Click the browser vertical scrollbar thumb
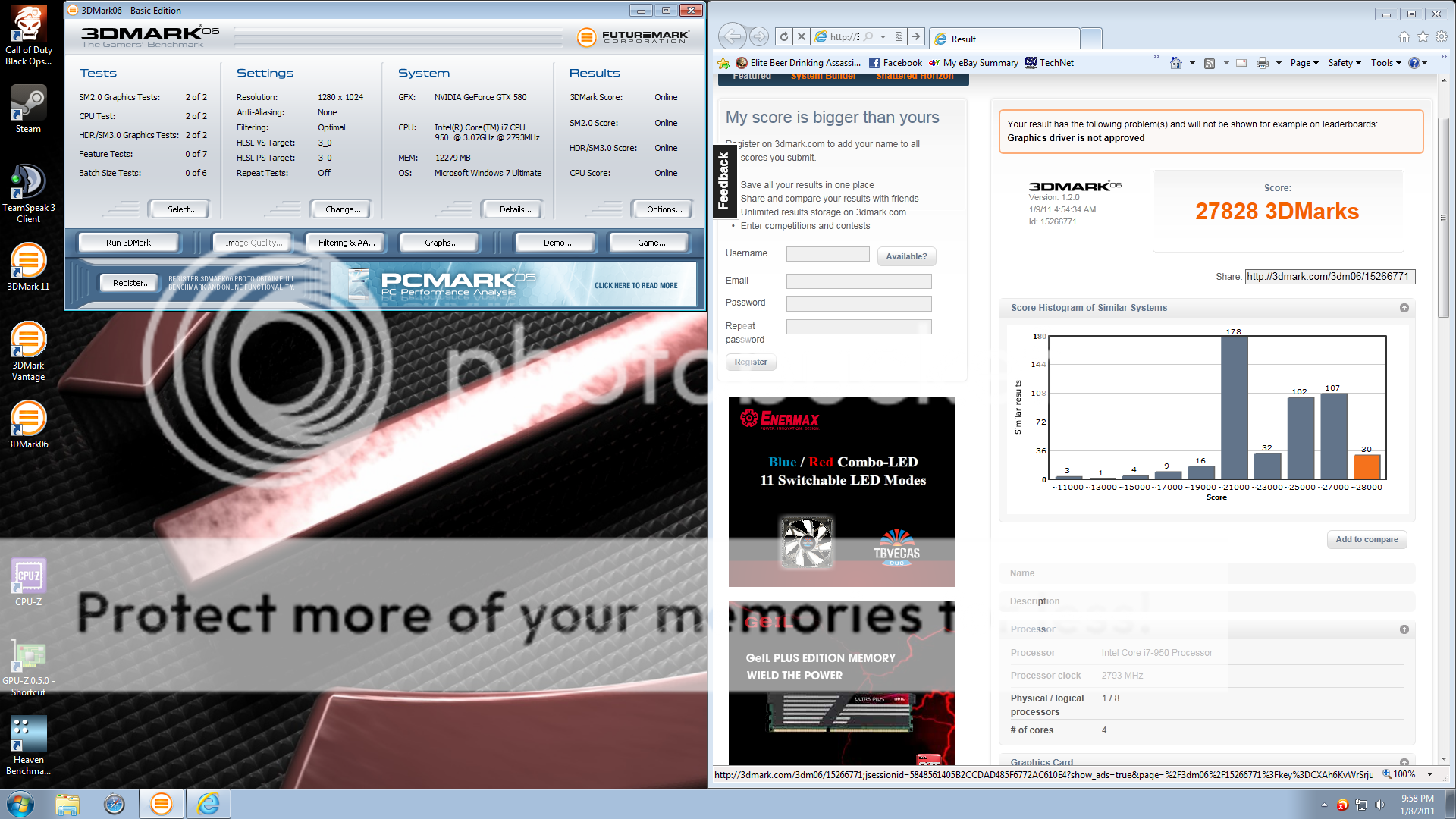Viewport: 1456px width, 819px height. pos(1443,218)
